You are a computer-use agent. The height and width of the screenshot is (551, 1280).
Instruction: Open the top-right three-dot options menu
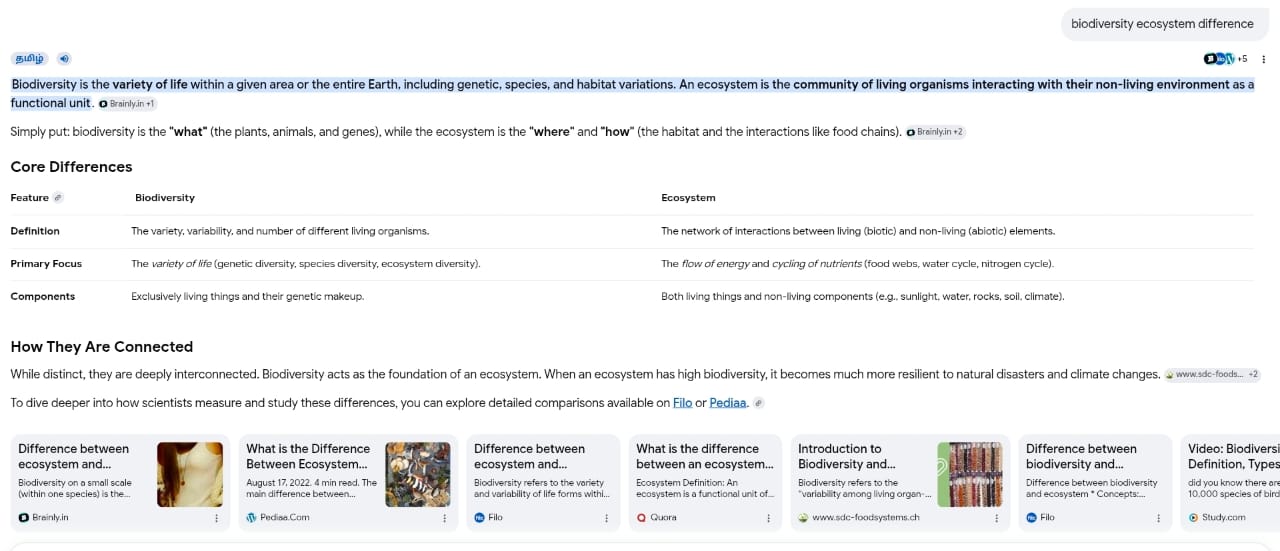tap(1264, 59)
